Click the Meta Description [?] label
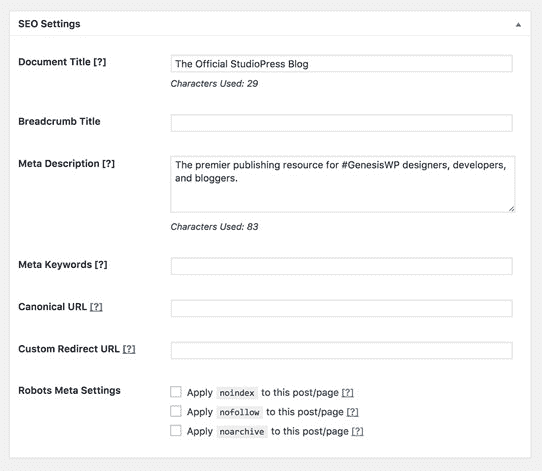542x471 pixels. click(66, 163)
